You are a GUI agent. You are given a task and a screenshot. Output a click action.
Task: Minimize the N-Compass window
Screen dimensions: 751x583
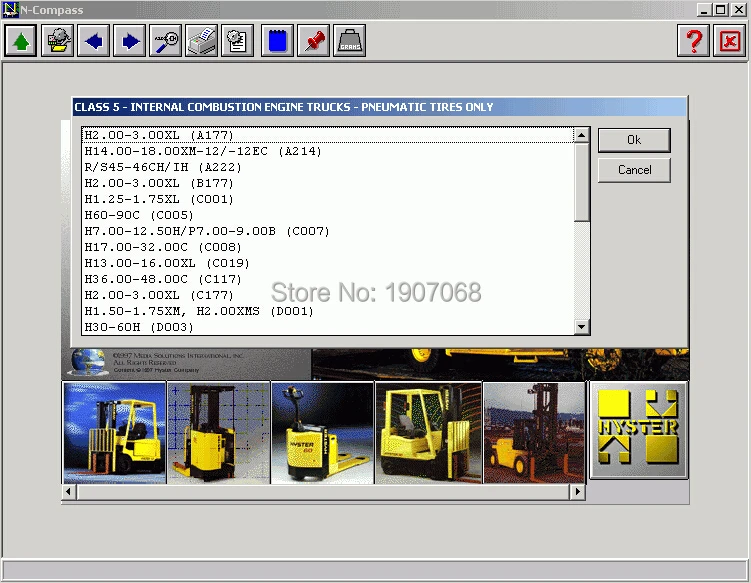coord(703,10)
